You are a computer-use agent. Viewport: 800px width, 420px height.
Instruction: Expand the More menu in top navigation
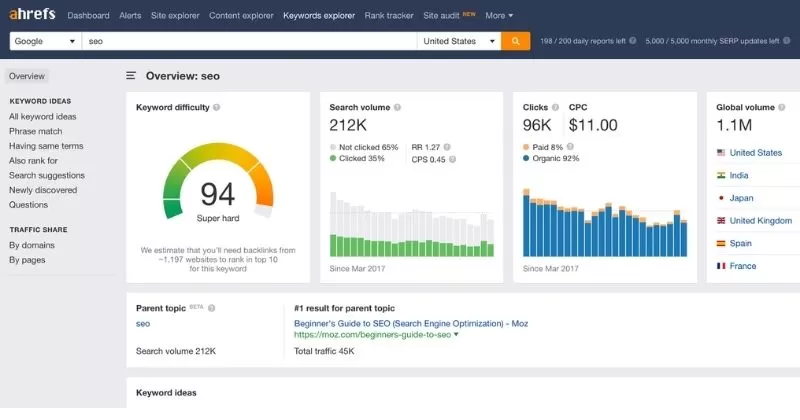click(499, 16)
